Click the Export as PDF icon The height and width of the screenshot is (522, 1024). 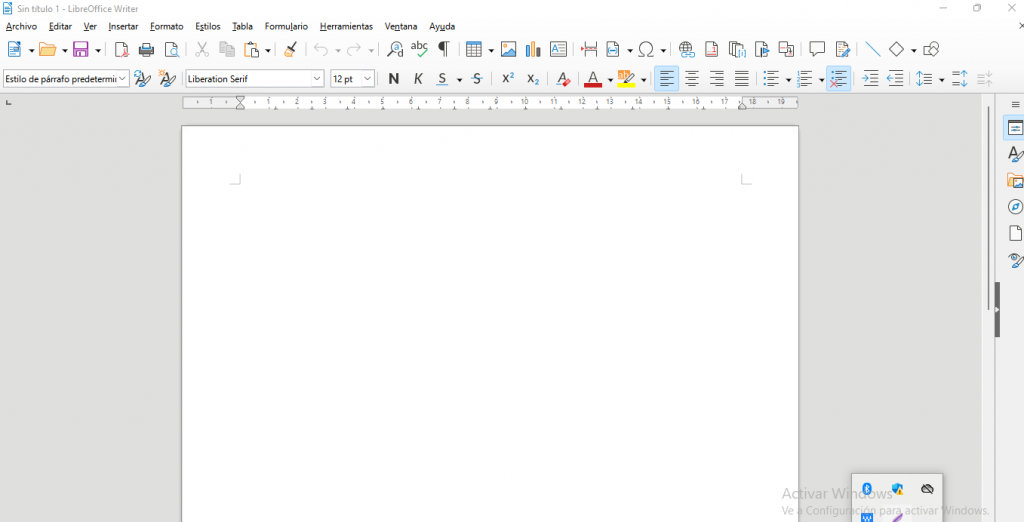[122, 49]
